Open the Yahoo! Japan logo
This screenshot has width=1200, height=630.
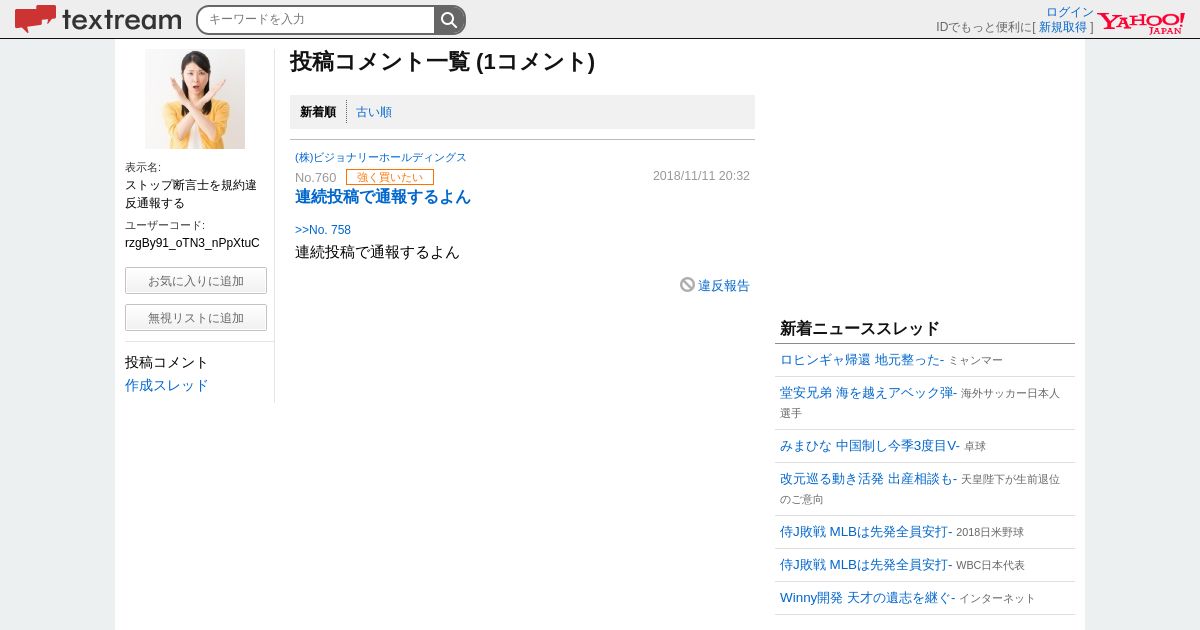[x=1141, y=22]
